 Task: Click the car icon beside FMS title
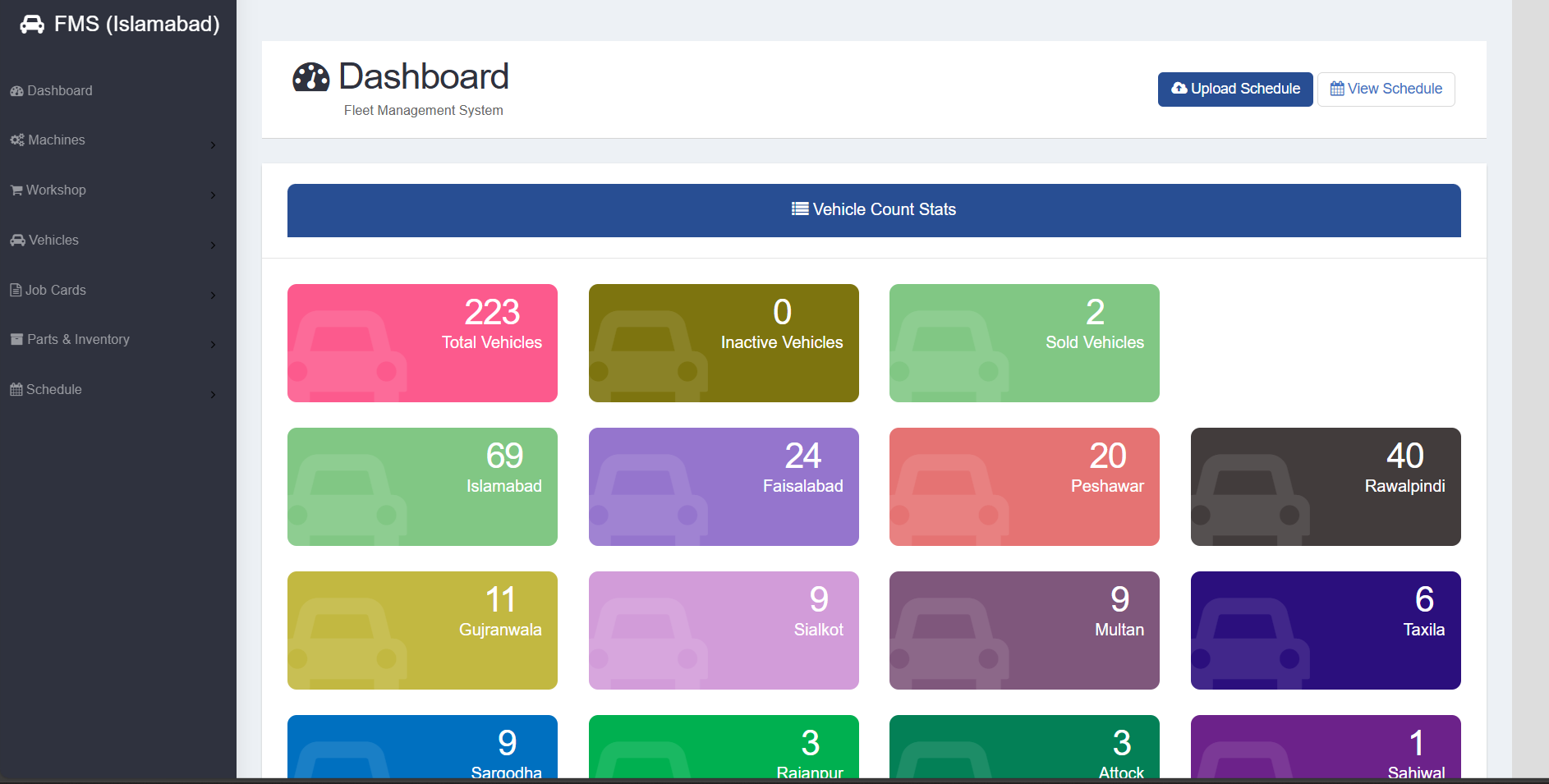coord(32,25)
